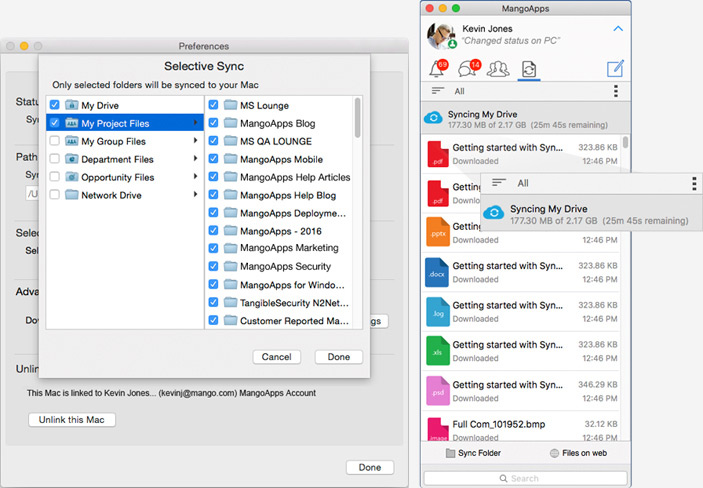Click the psd file icon
The height and width of the screenshot is (488, 703).
437,391
